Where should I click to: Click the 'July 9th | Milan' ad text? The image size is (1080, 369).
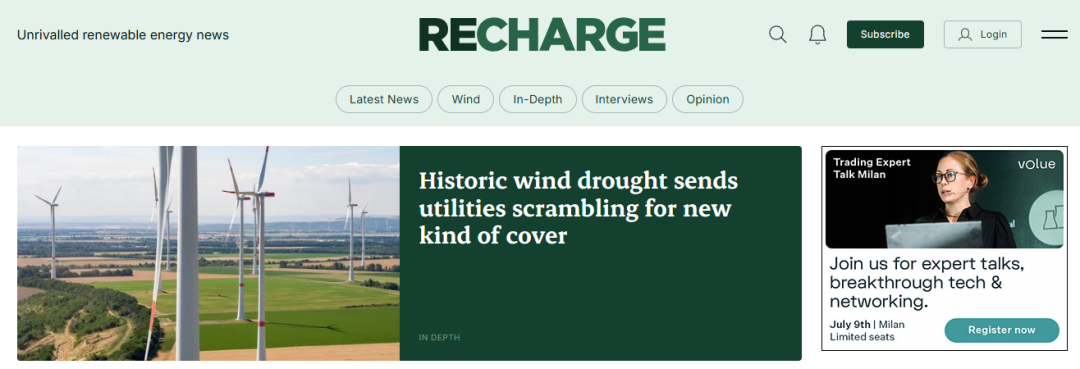pyautogui.click(x=867, y=324)
